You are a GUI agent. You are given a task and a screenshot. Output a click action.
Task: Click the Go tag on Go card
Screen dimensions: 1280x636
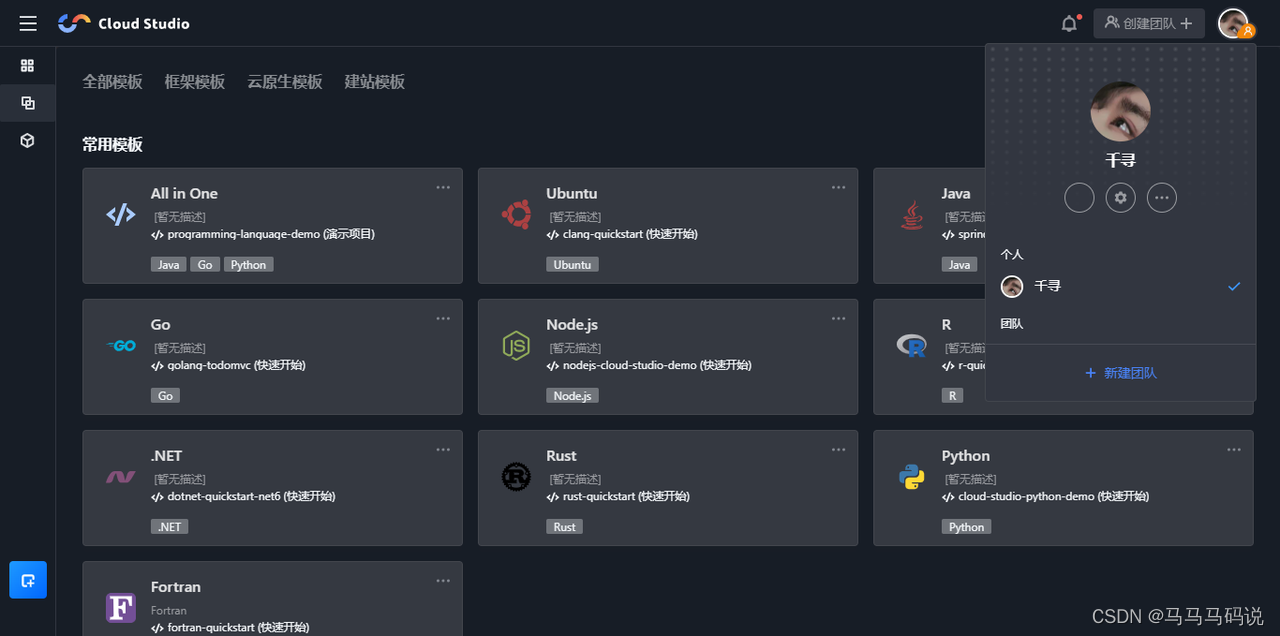pos(165,396)
